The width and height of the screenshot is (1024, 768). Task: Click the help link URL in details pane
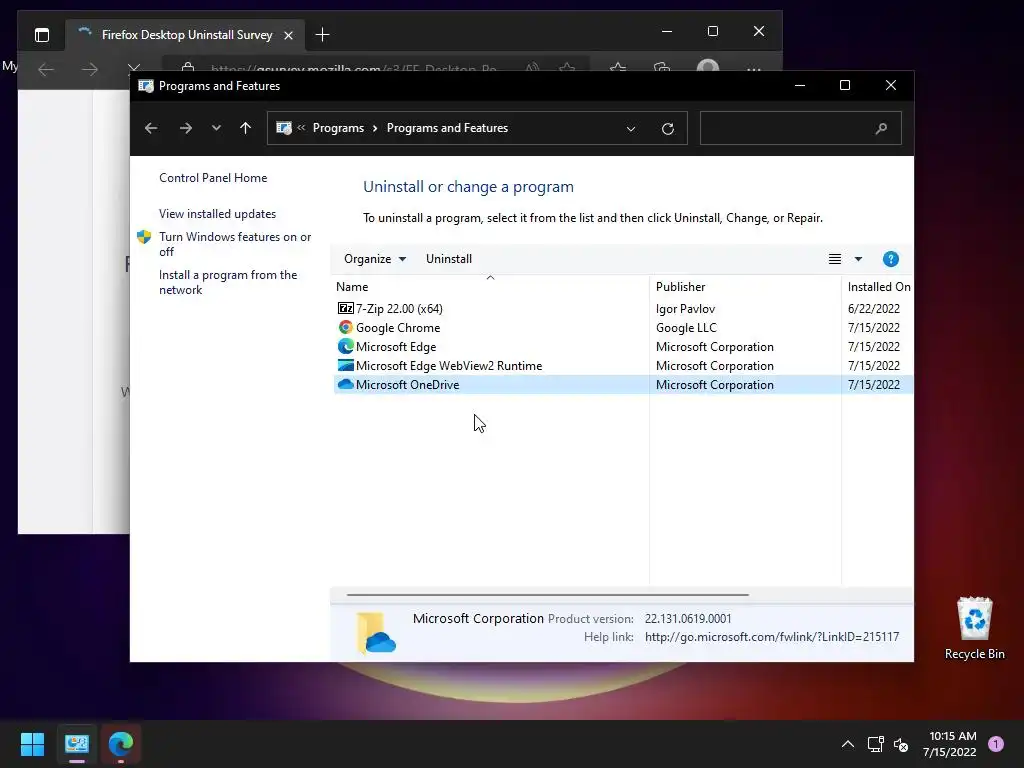772,637
